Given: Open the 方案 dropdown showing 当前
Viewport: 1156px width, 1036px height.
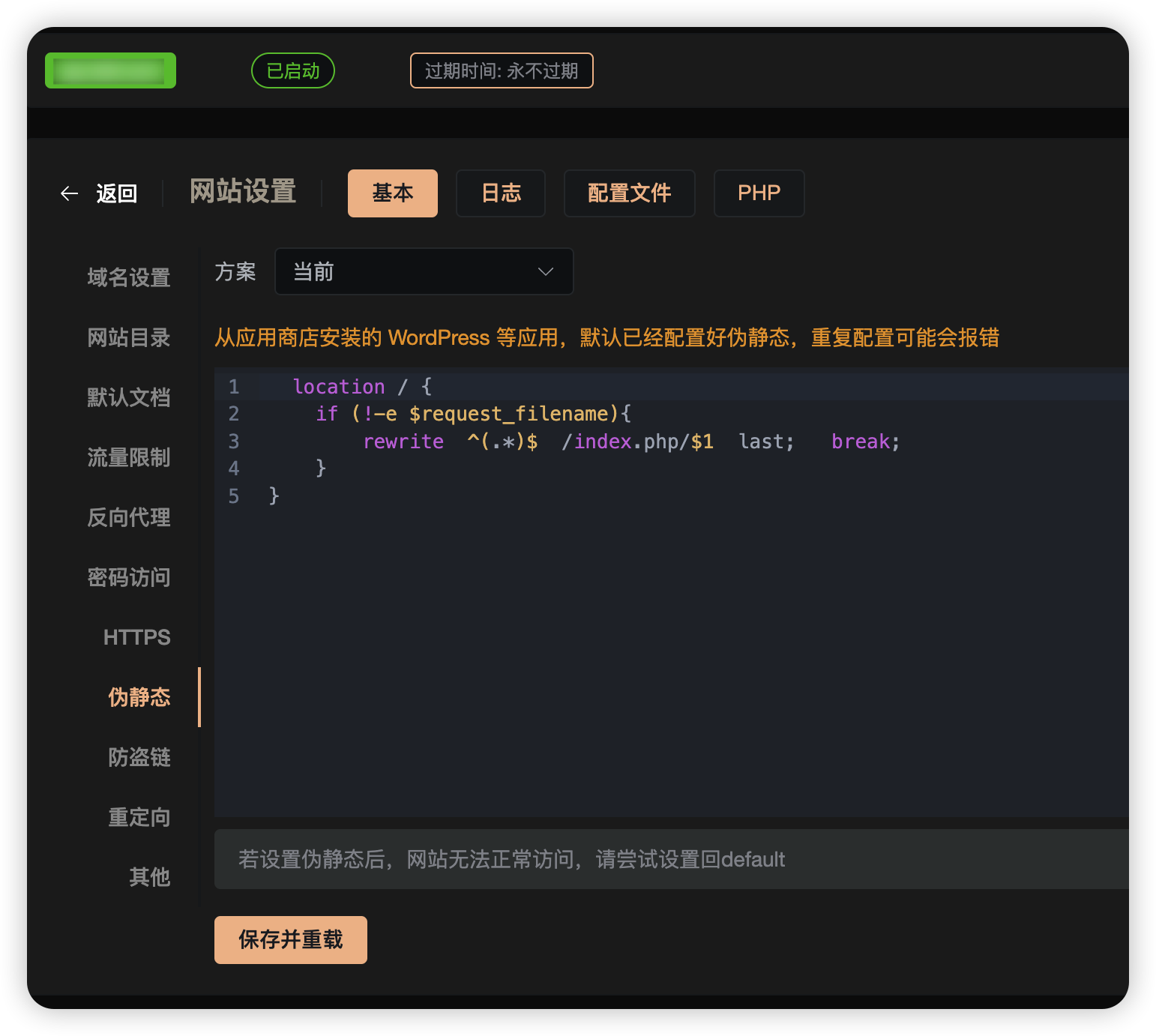Looking at the screenshot, I should pyautogui.click(x=424, y=271).
